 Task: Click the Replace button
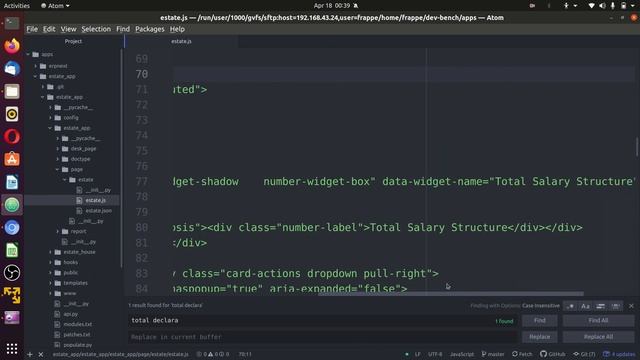540,337
